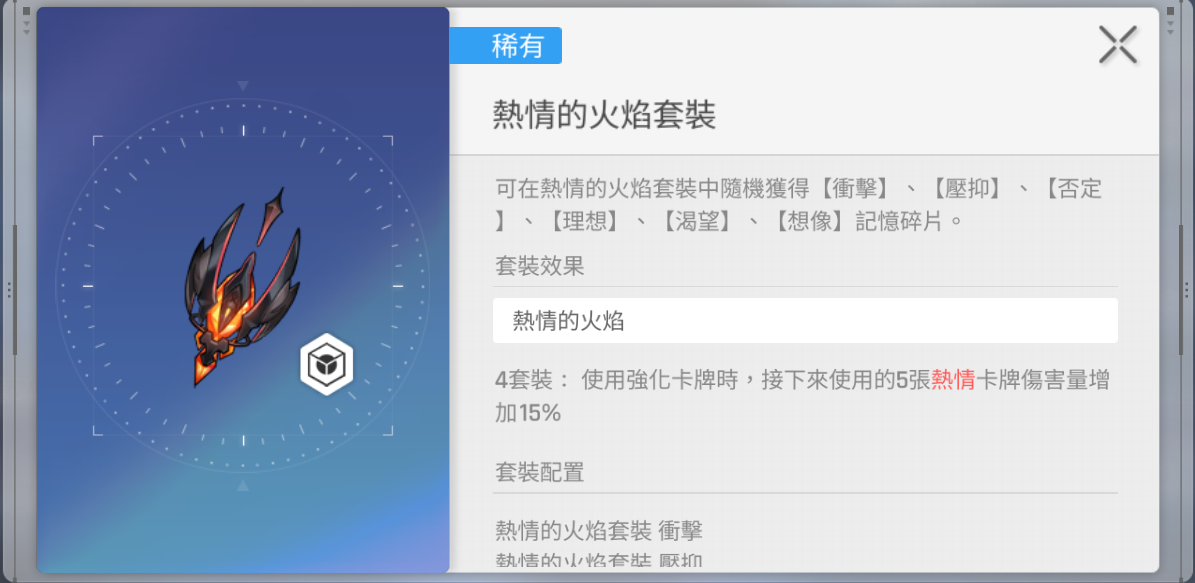Click the viewfinder corner bracket on the preview
This screenshot has width=1195, height=583.
click(x=94, y=138)
